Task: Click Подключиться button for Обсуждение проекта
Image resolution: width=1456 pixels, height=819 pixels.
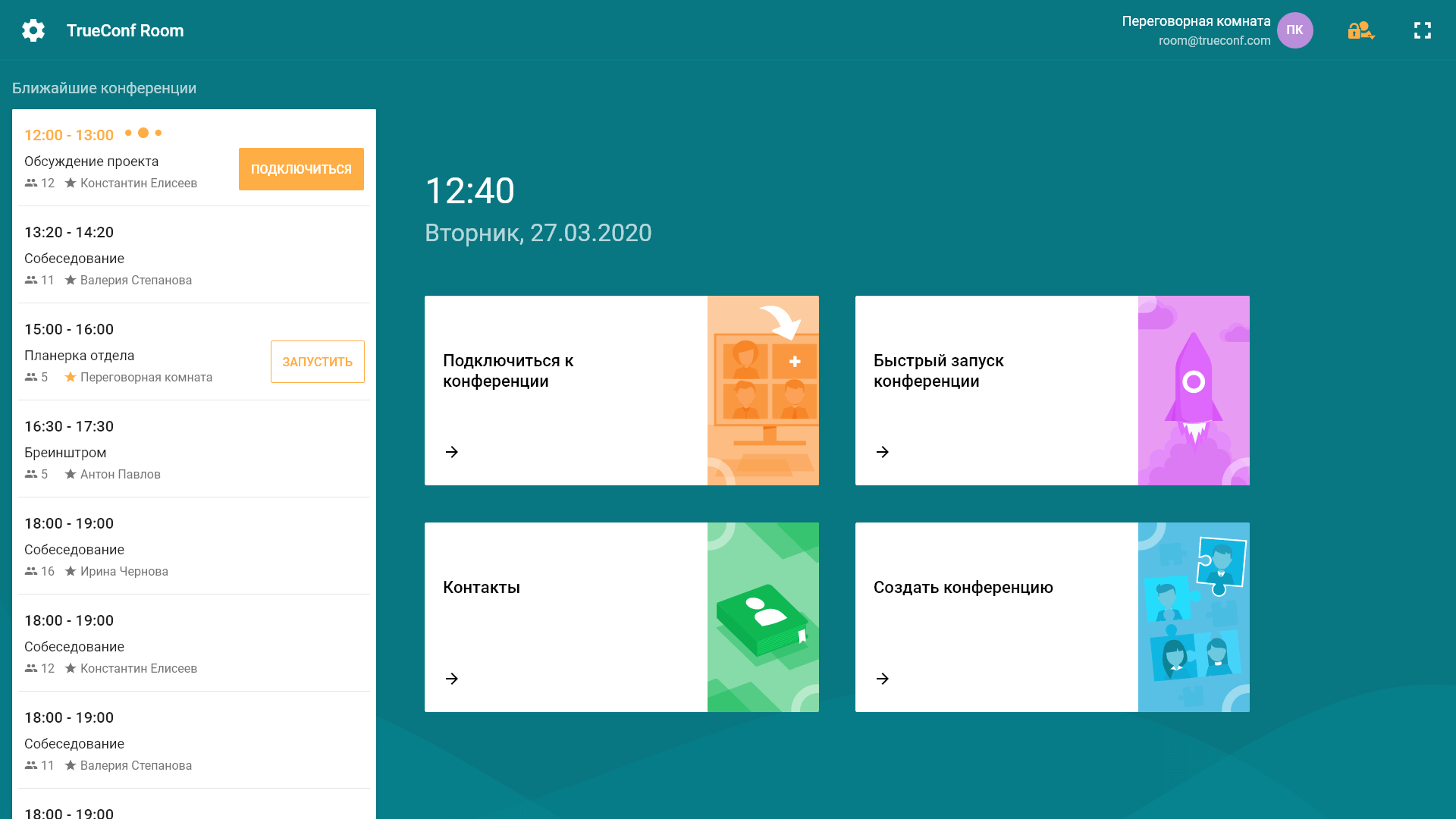Action: [x=301, y=168]
